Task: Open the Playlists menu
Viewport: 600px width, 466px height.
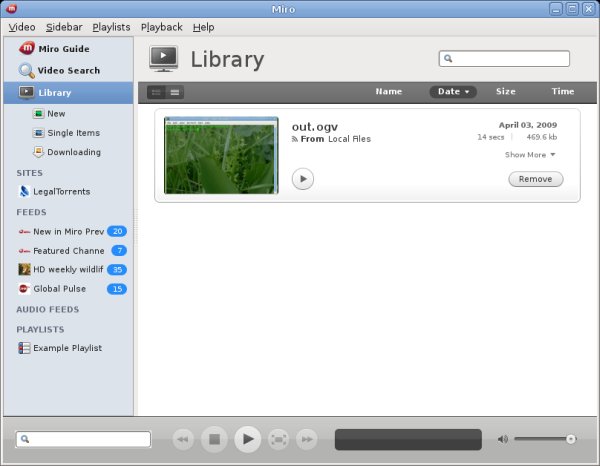Action: point(111,27)
